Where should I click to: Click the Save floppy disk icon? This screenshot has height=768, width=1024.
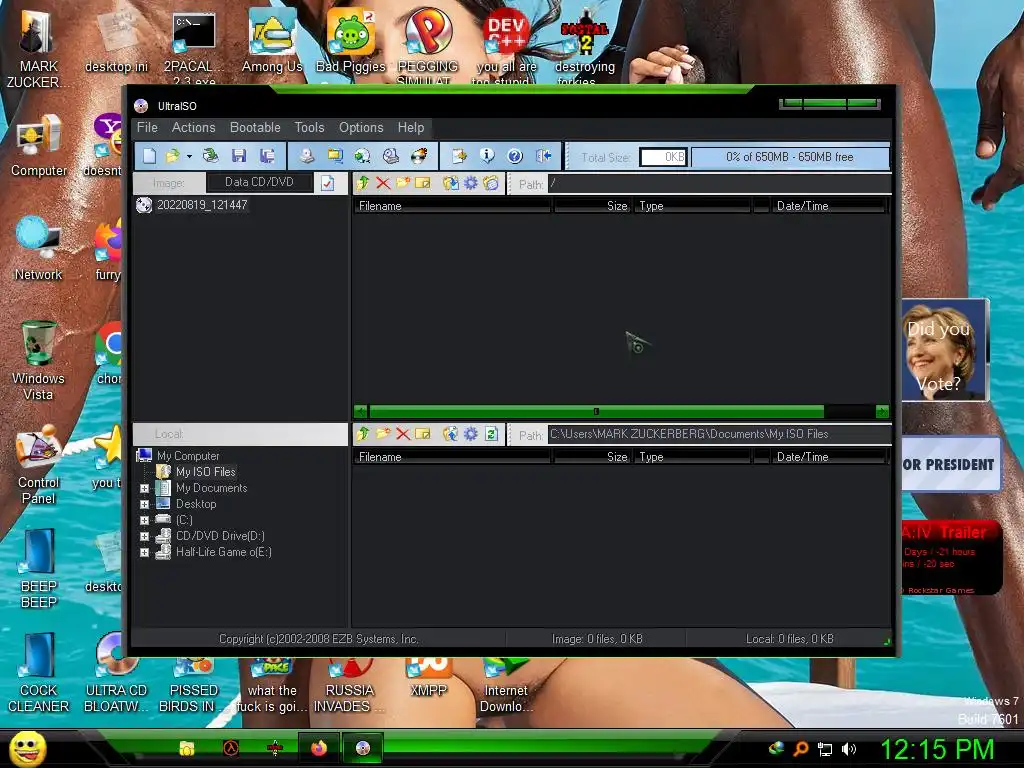[x=239, y=155]
